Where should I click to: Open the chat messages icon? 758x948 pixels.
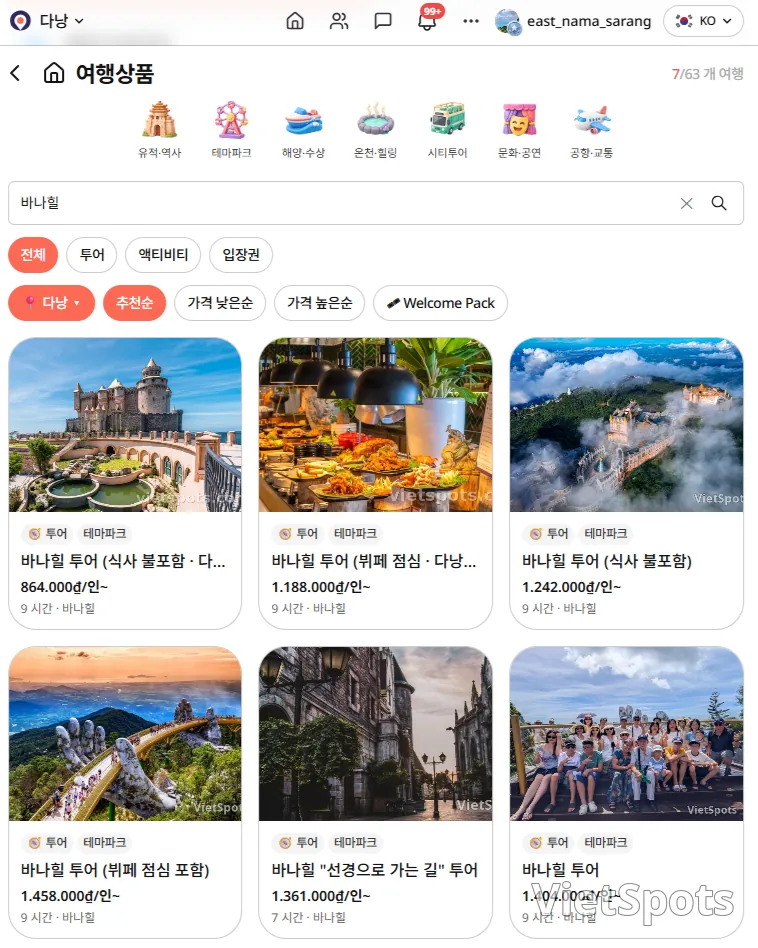[x=383, y=21]
